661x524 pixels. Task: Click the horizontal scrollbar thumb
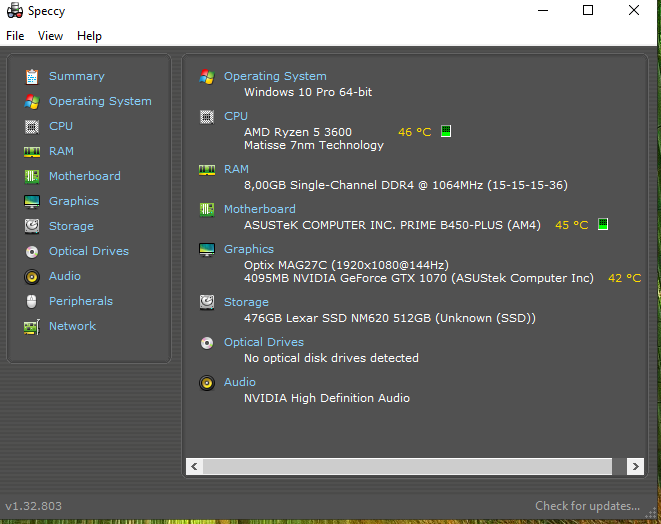point(407,466)
